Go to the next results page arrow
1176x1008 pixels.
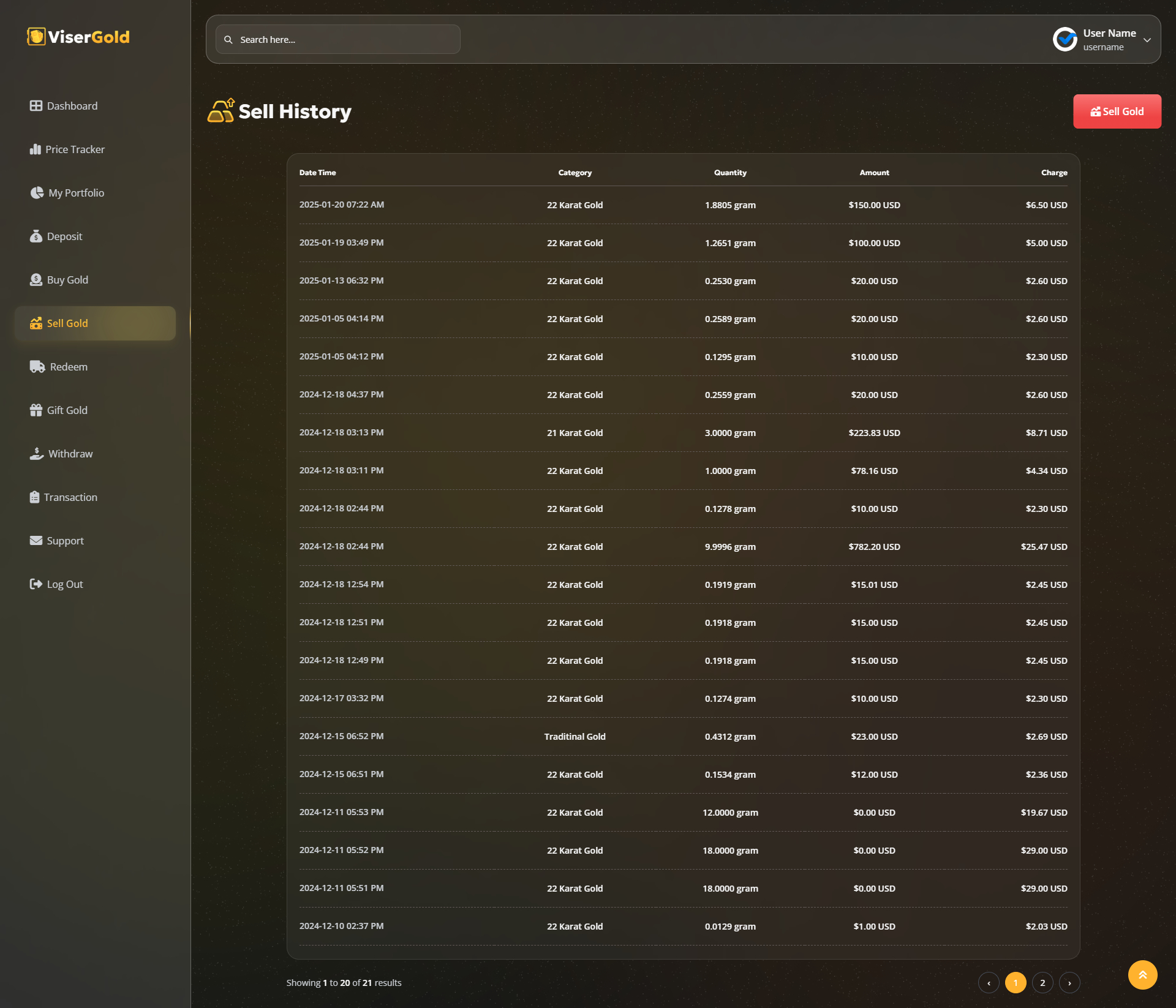click(x=1069, y=982)
